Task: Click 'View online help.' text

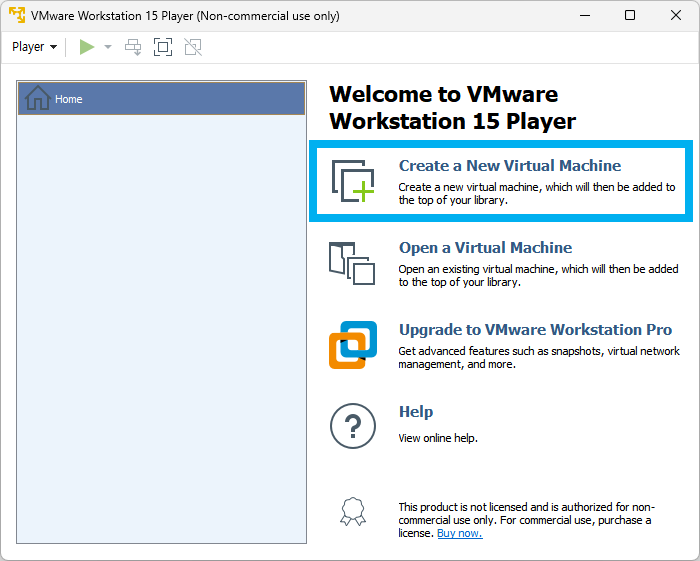Action: tap(438, 438)
